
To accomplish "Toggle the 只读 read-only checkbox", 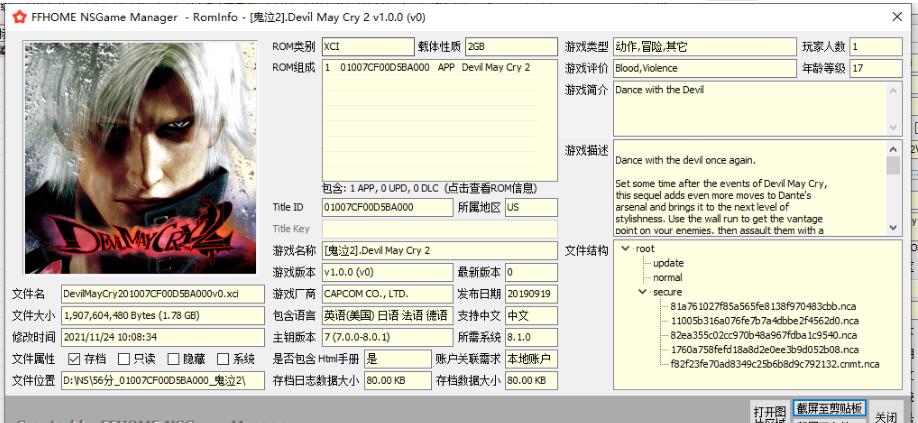I will [x=124, y=359].
